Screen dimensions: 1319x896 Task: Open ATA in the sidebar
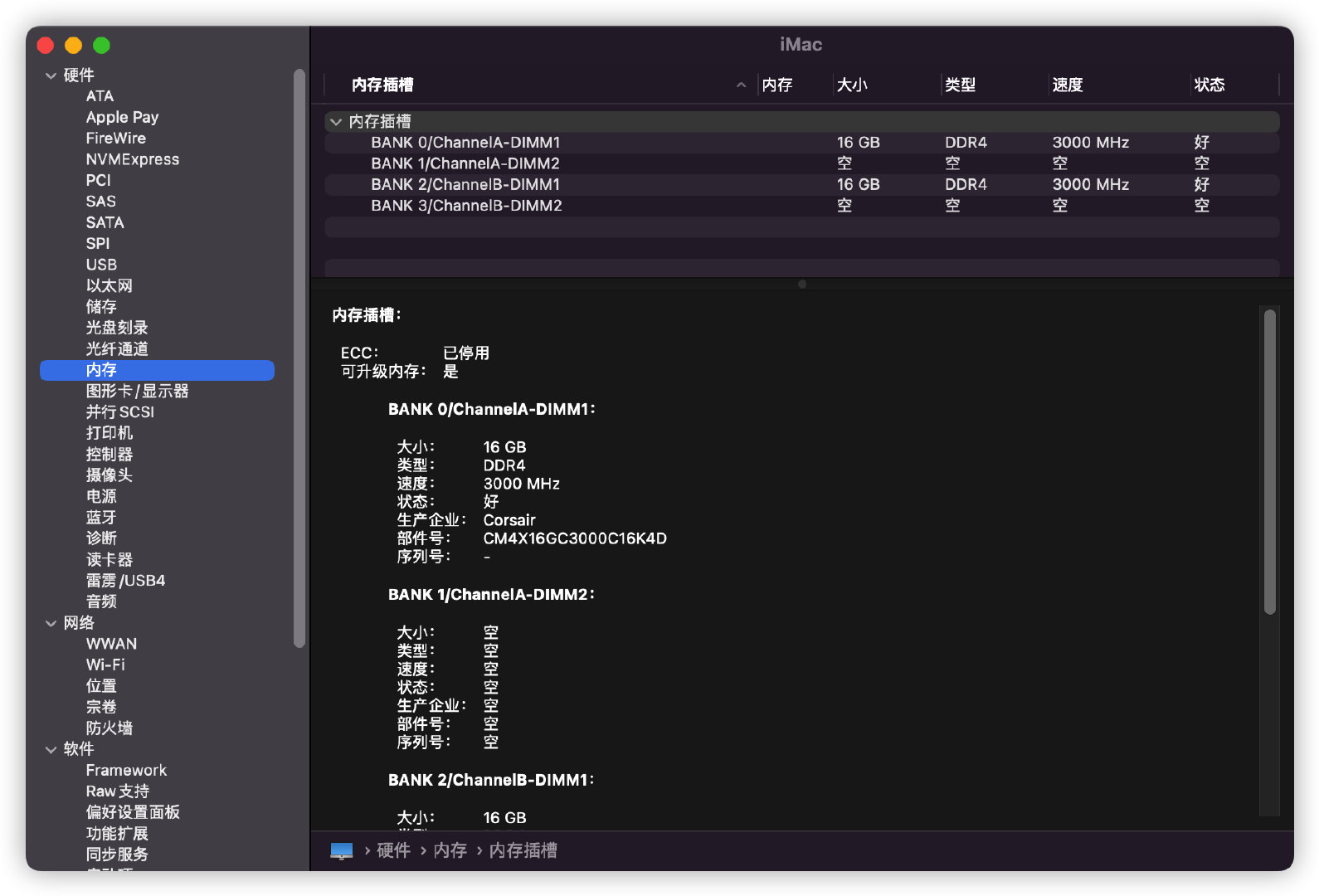click(100, 96)
